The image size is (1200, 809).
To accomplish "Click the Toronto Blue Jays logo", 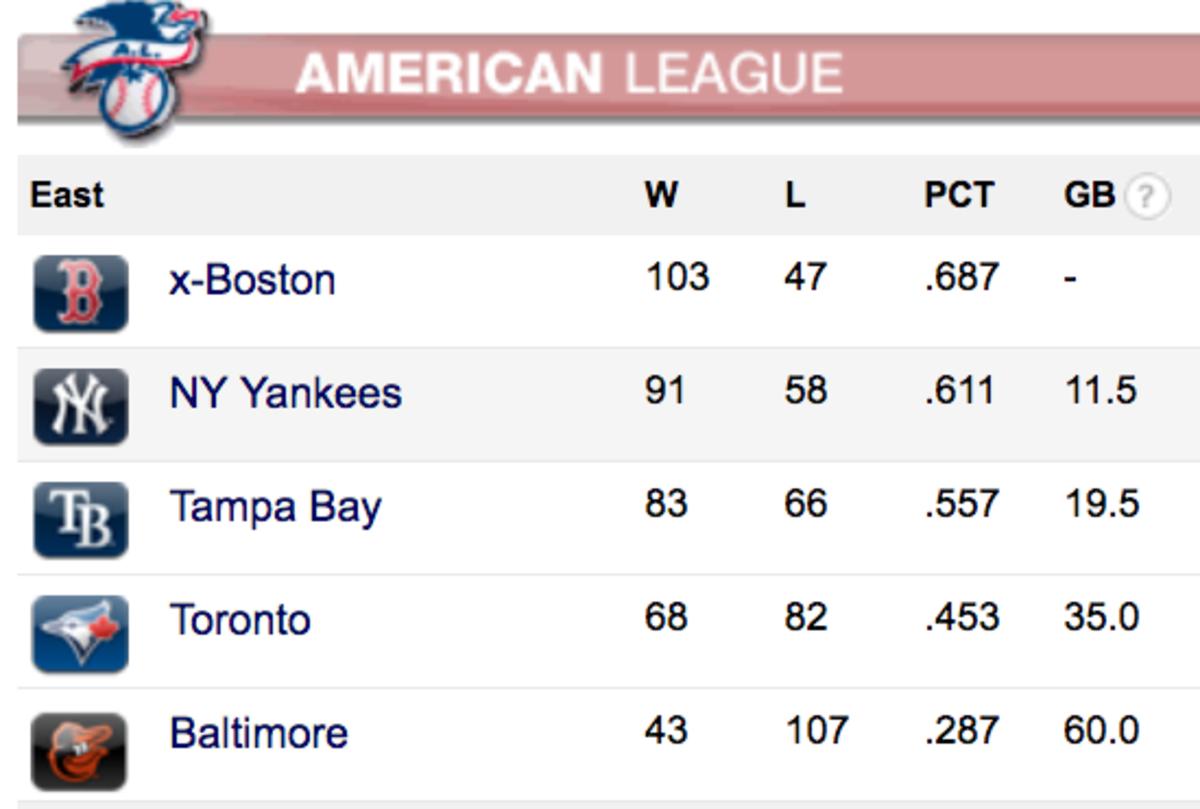I will 80,633.
